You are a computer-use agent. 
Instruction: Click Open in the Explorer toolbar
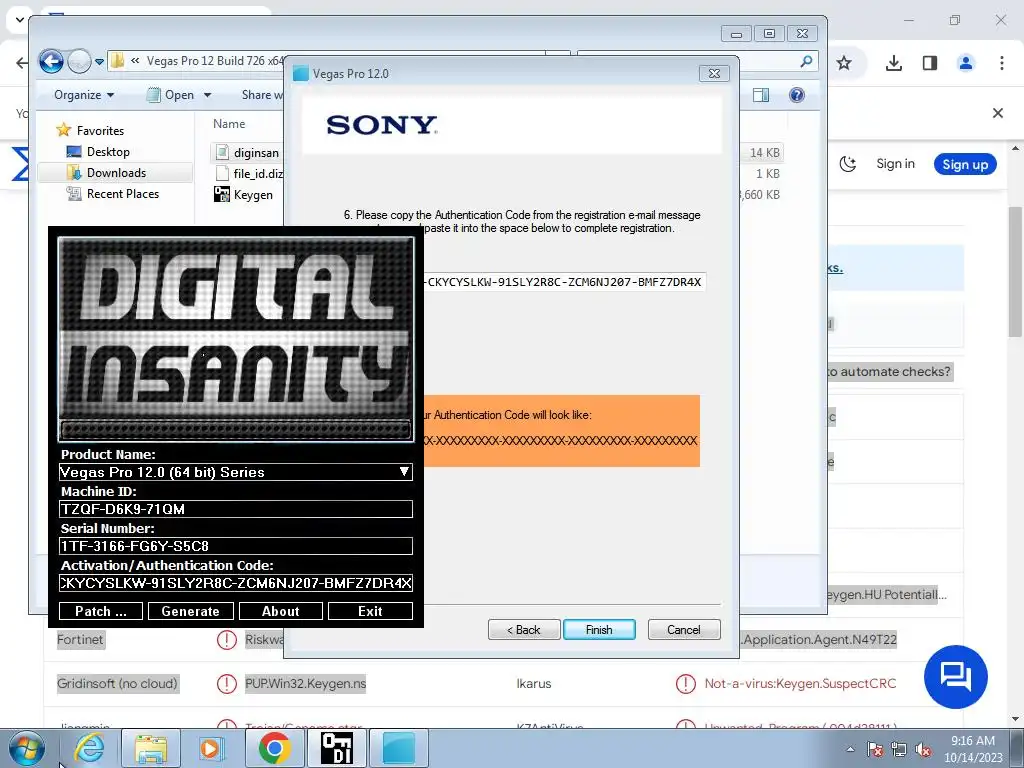click(171, 95)
